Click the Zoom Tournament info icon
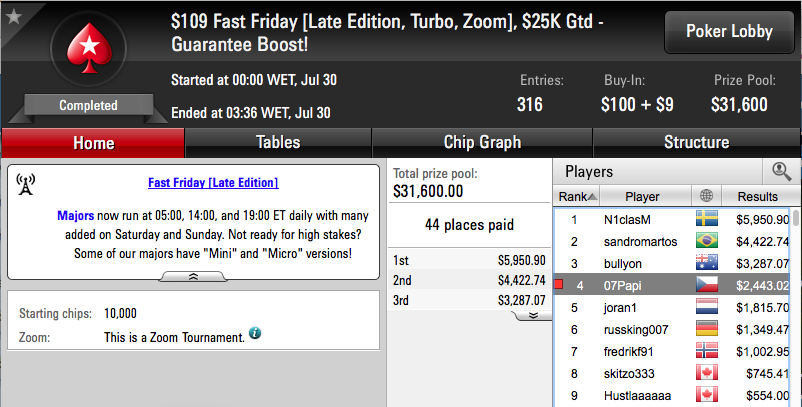802x407 pixels. coord(255,333)
